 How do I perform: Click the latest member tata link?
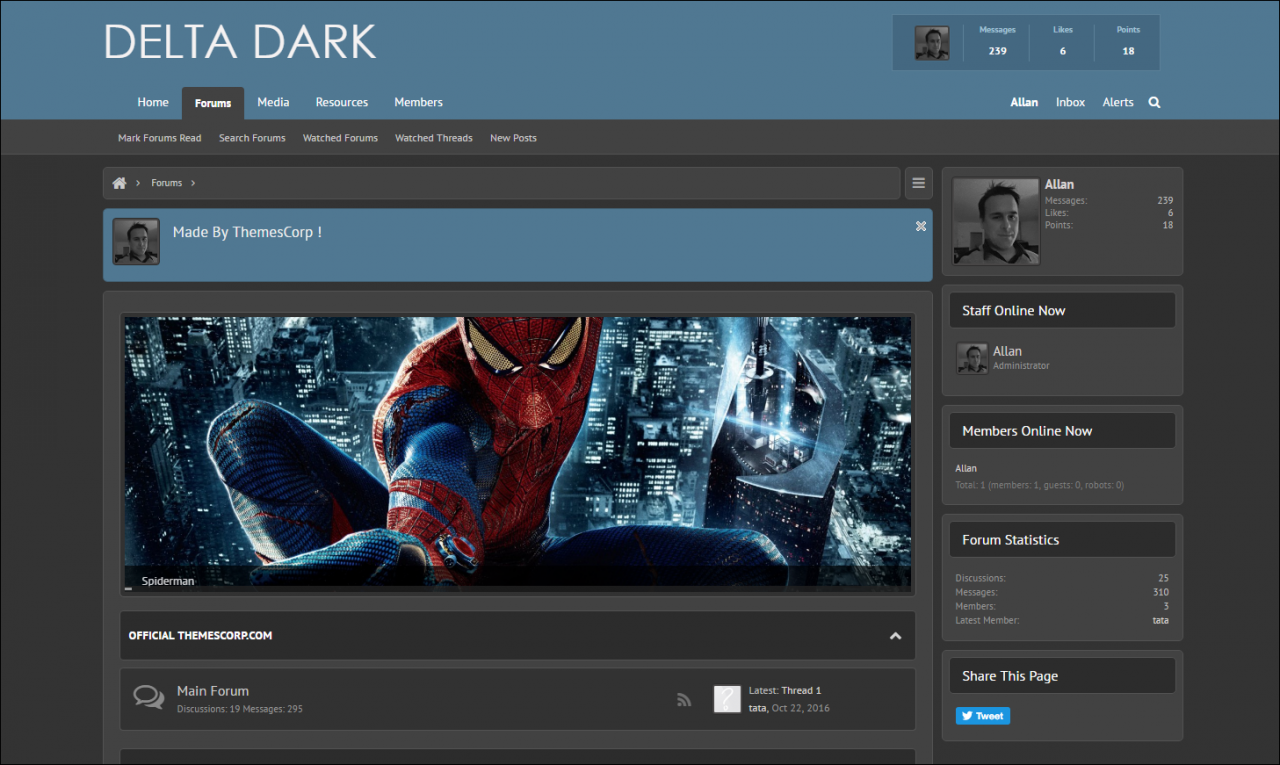[x=1160, y=620]
